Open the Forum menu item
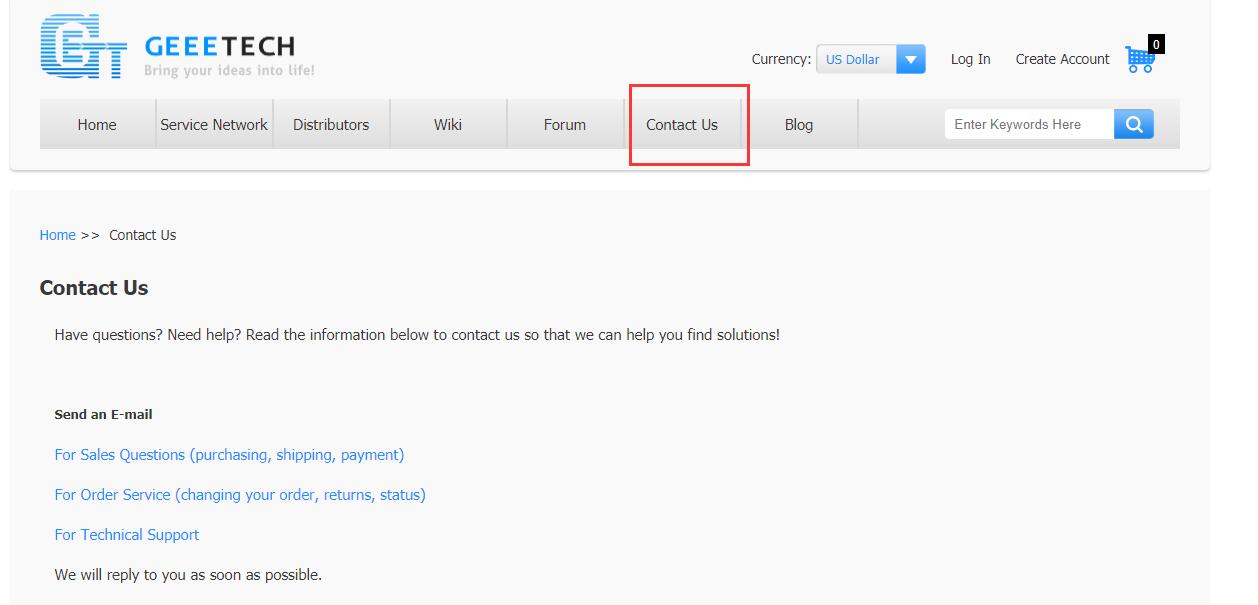This screenshot has height=605, width=1258. pyautogui.click(x=565, y=125)
